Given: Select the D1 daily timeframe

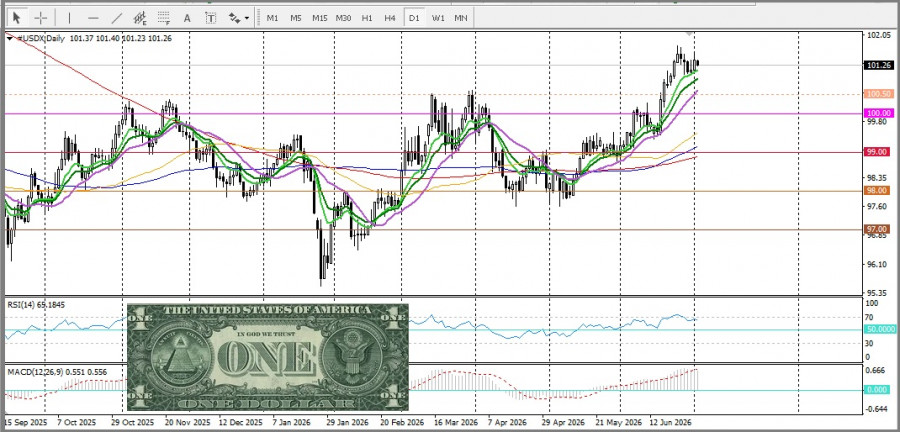Looking at the screenshot, I should tap(414, 18).
